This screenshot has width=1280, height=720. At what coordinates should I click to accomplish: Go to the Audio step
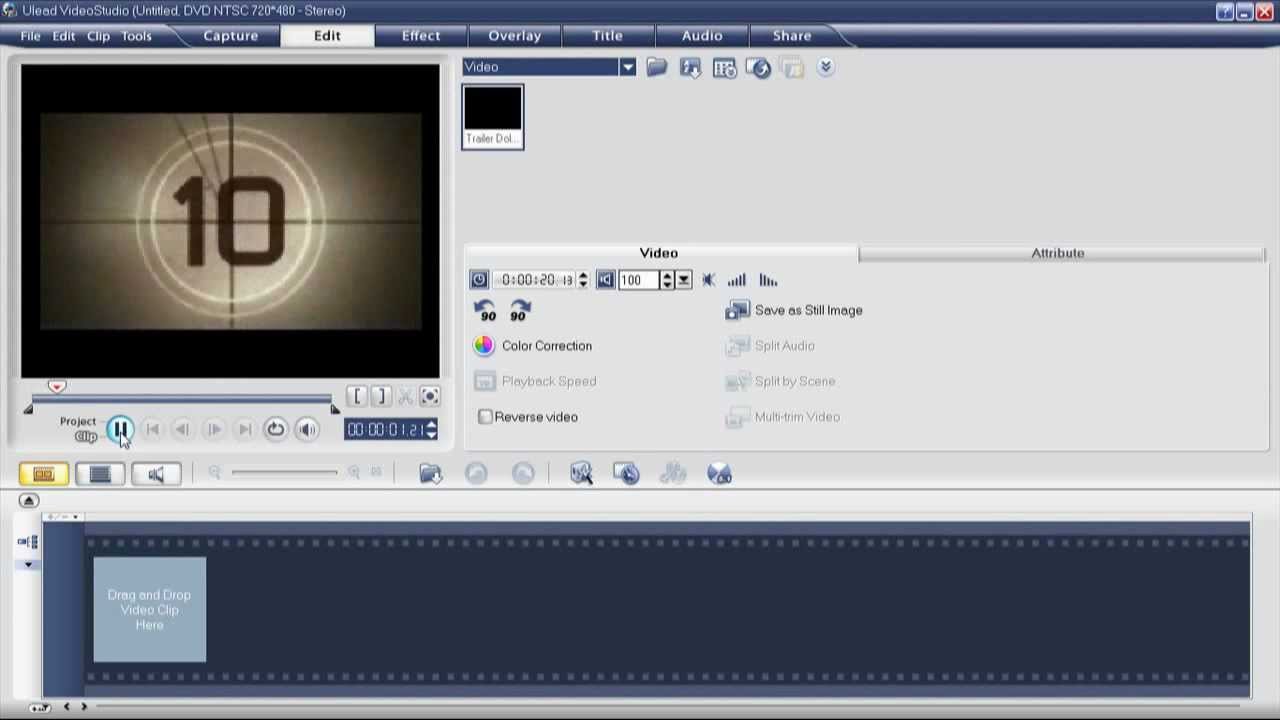pos(702,36)
